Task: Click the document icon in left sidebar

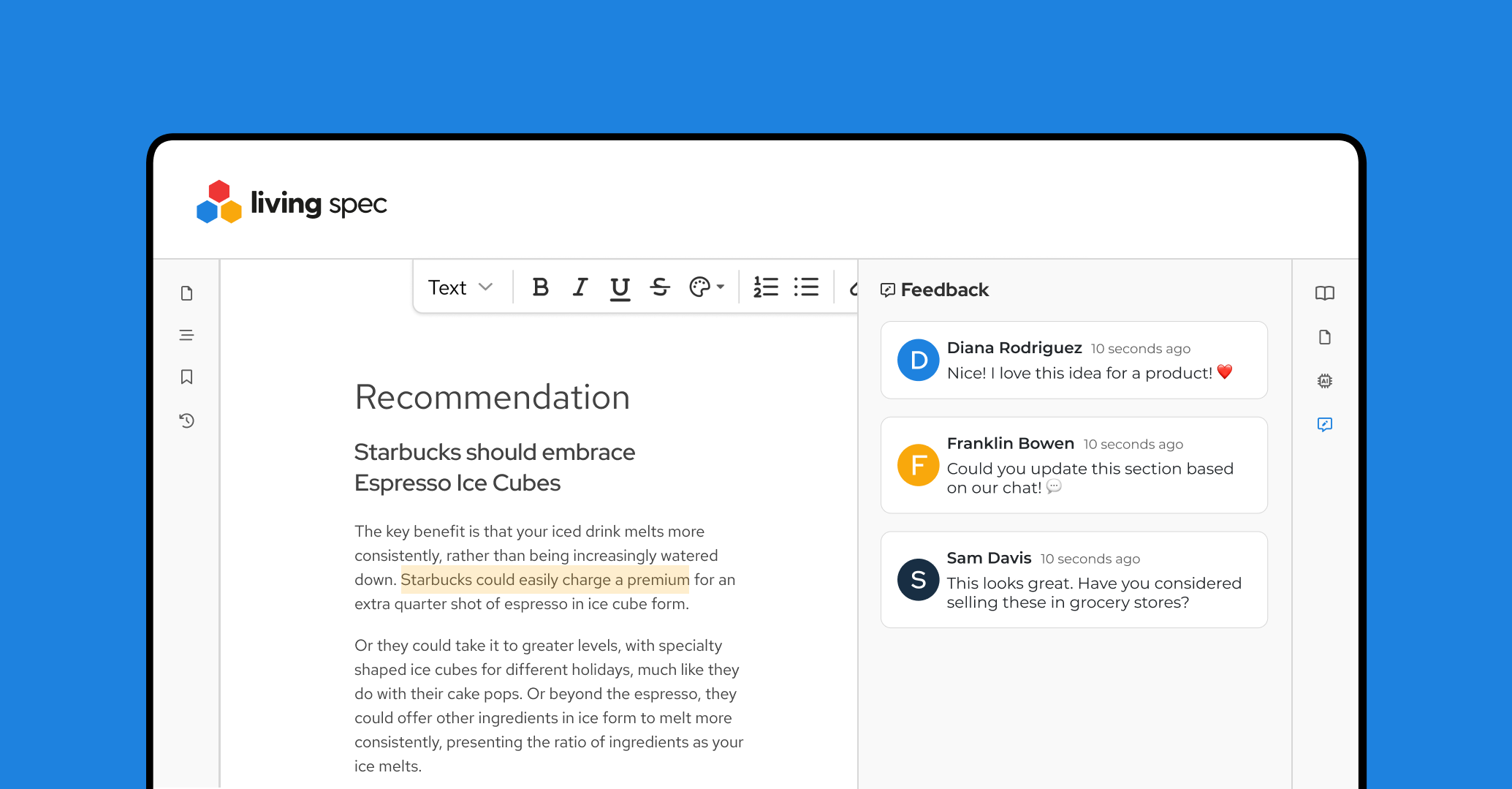Action: tap(186, 293)
